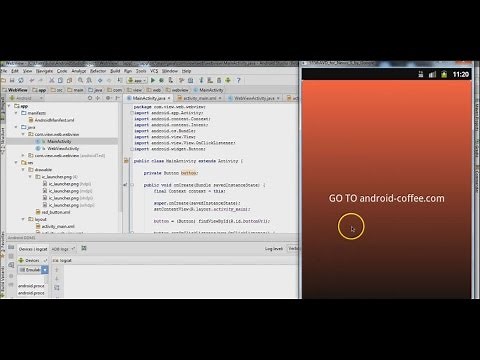Collapse the app module tree node
480x360 pixels.
[x=9, y=106]
